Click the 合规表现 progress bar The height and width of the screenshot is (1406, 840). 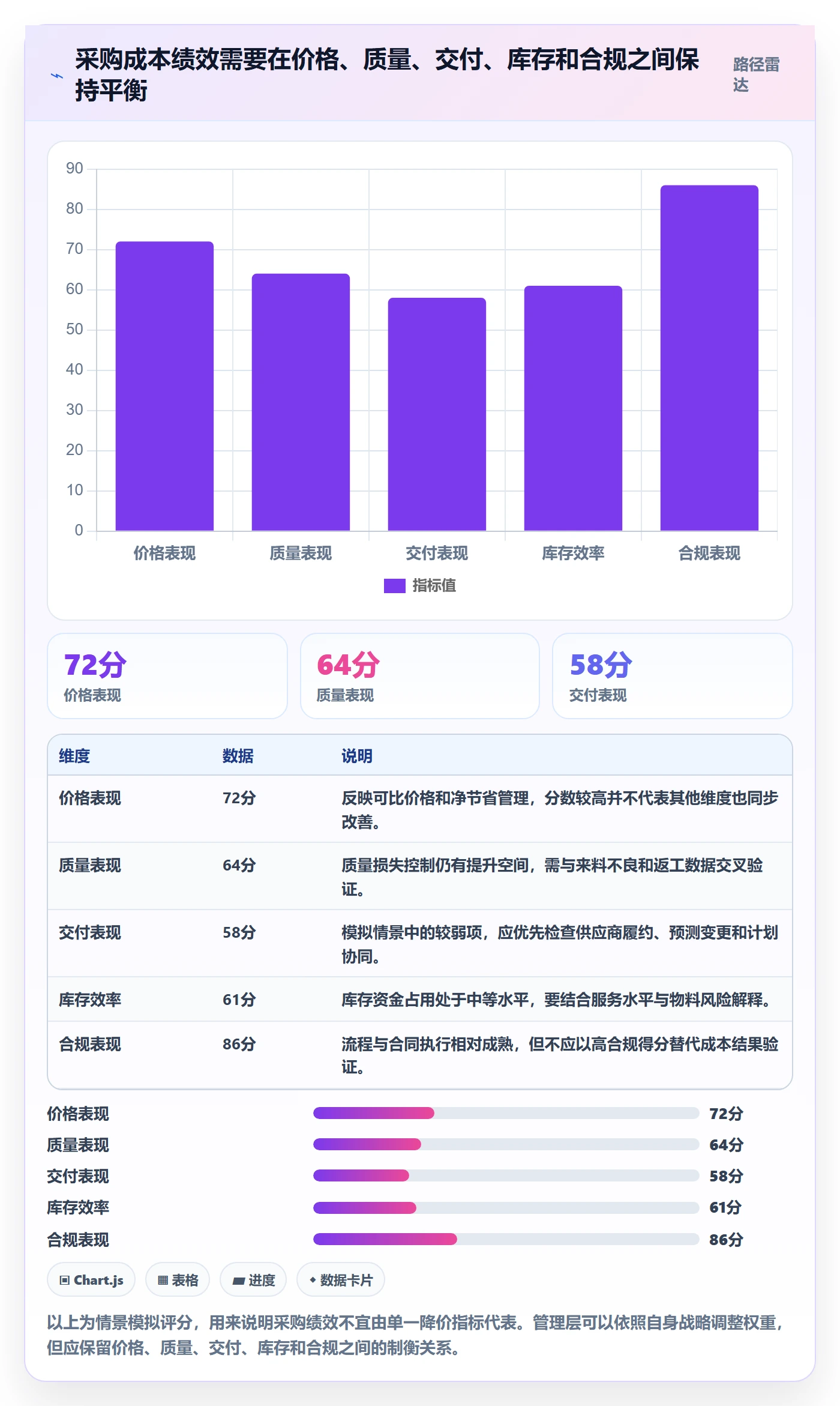(506, 1239)
